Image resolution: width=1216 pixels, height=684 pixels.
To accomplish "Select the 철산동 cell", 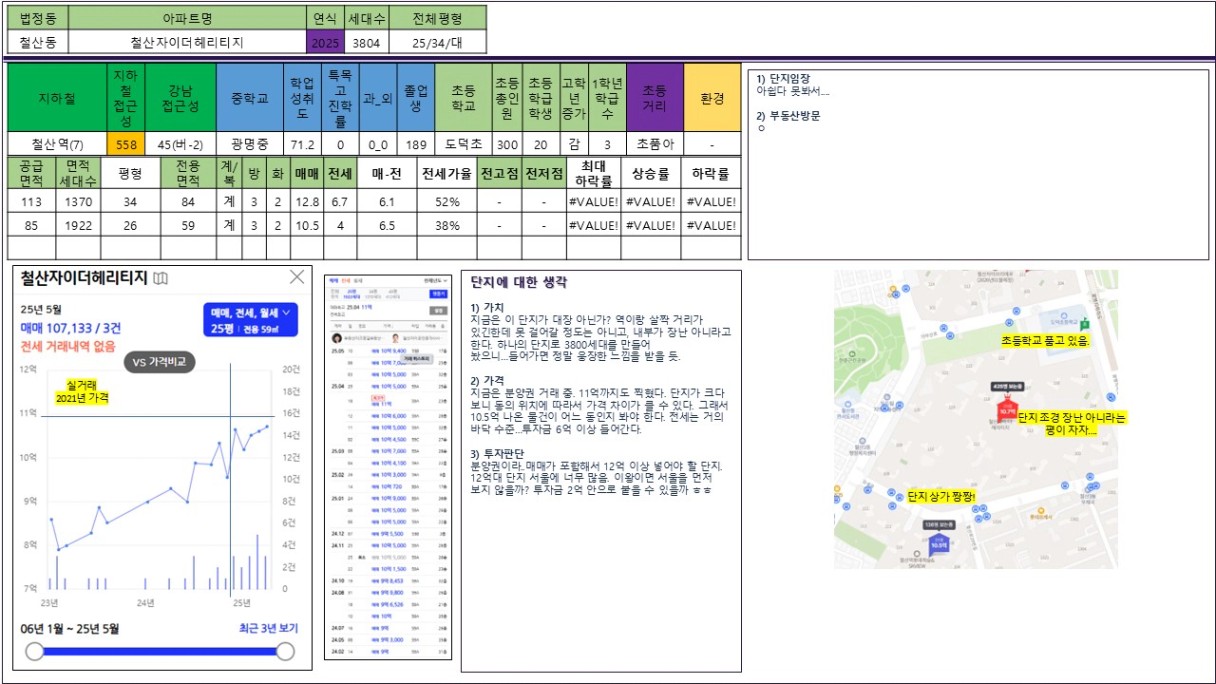I will [39, 43].
